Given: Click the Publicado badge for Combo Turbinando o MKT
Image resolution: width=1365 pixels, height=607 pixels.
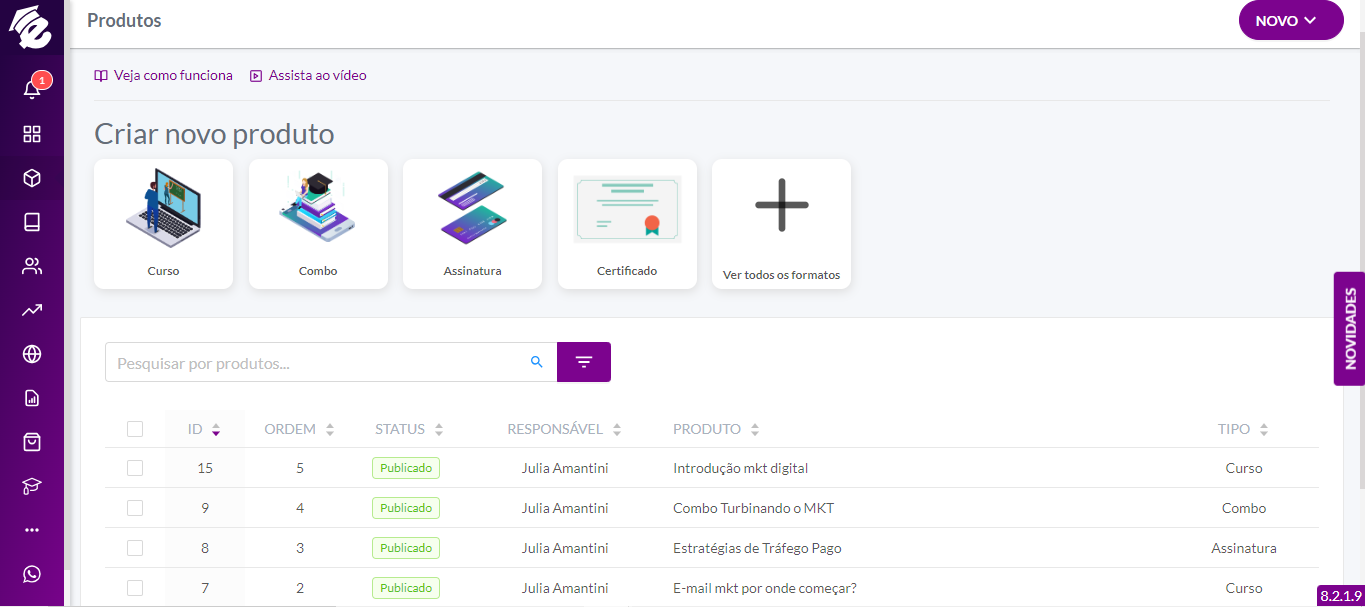Looking at the screenshot, I should 406,508.
